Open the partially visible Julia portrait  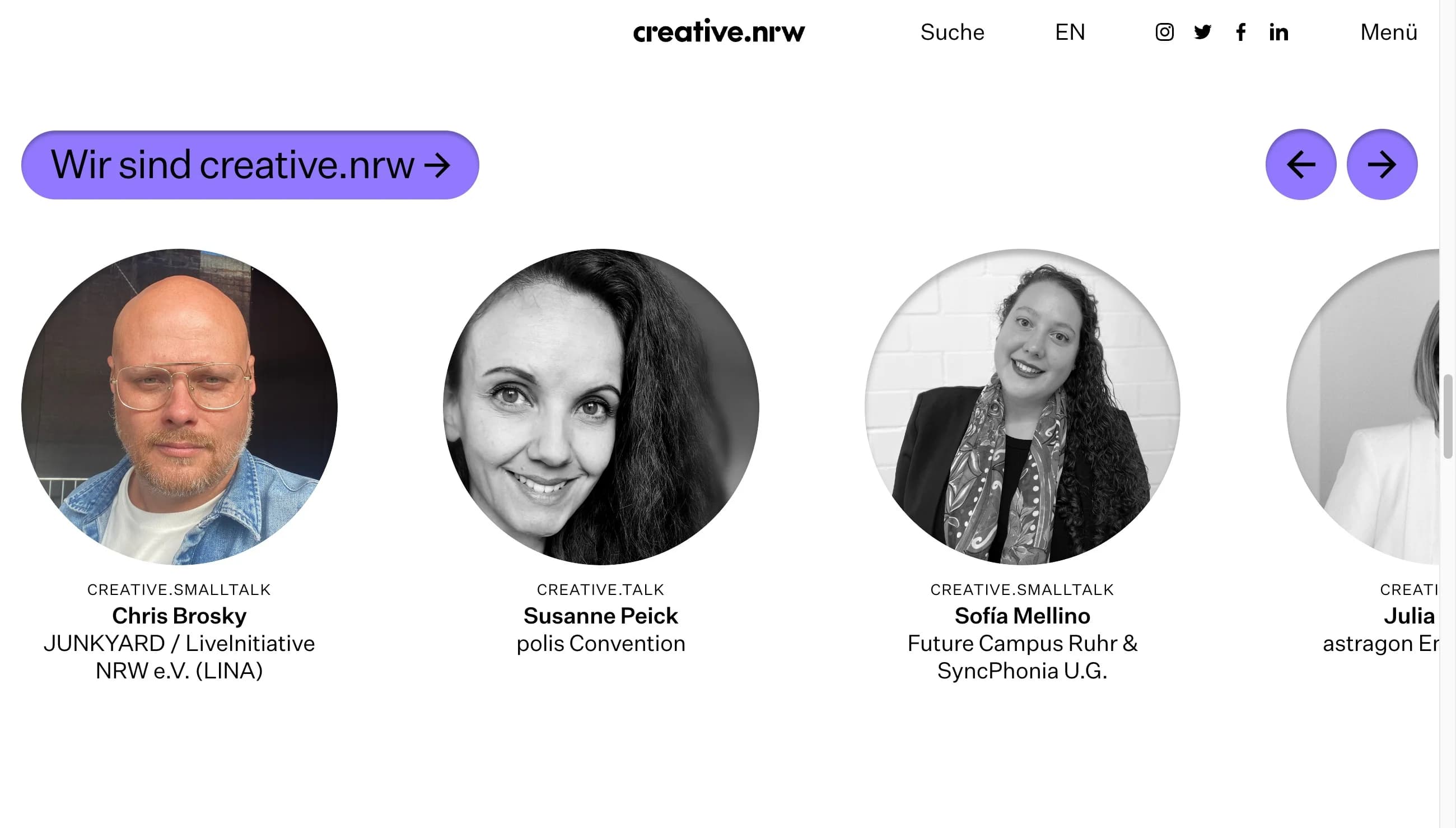click(1363, 407)
